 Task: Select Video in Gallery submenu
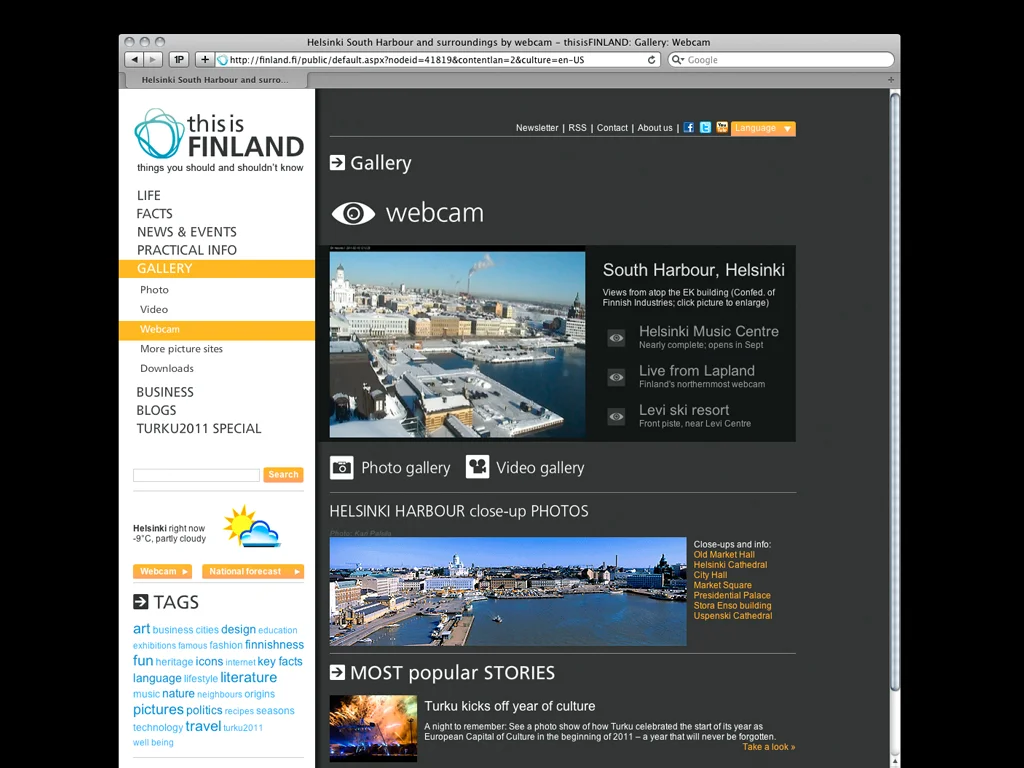154,309
